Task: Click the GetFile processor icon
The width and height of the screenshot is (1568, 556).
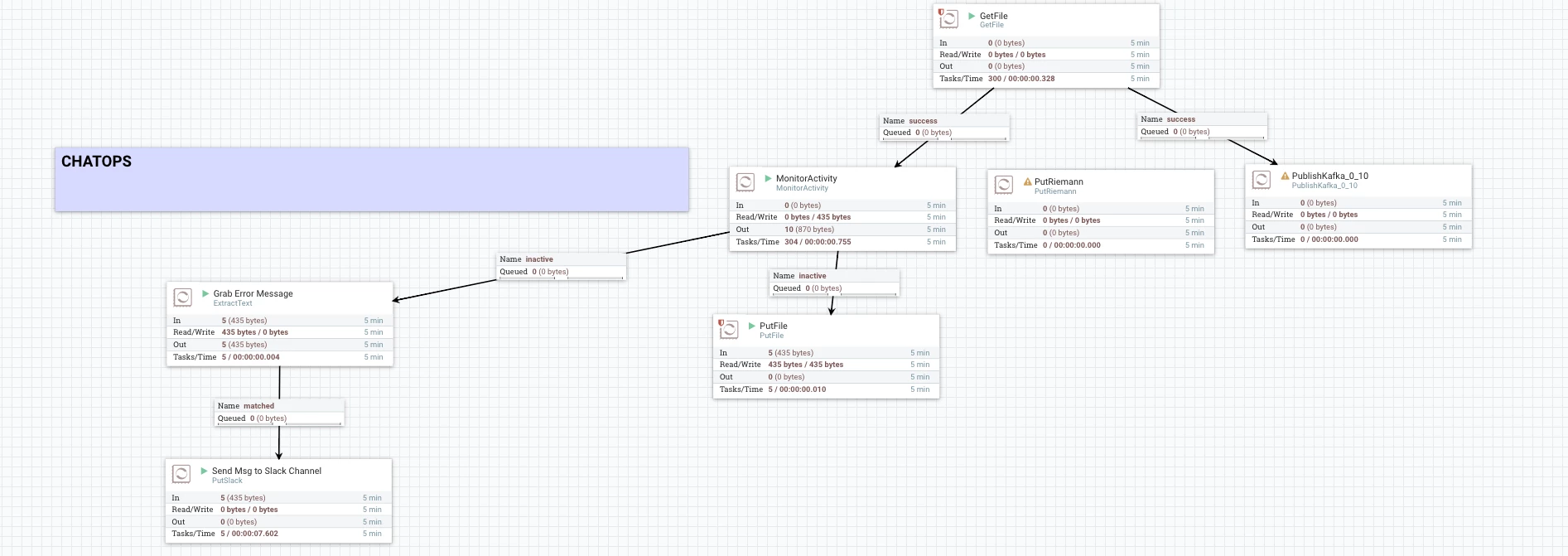Action: (949, 19)
